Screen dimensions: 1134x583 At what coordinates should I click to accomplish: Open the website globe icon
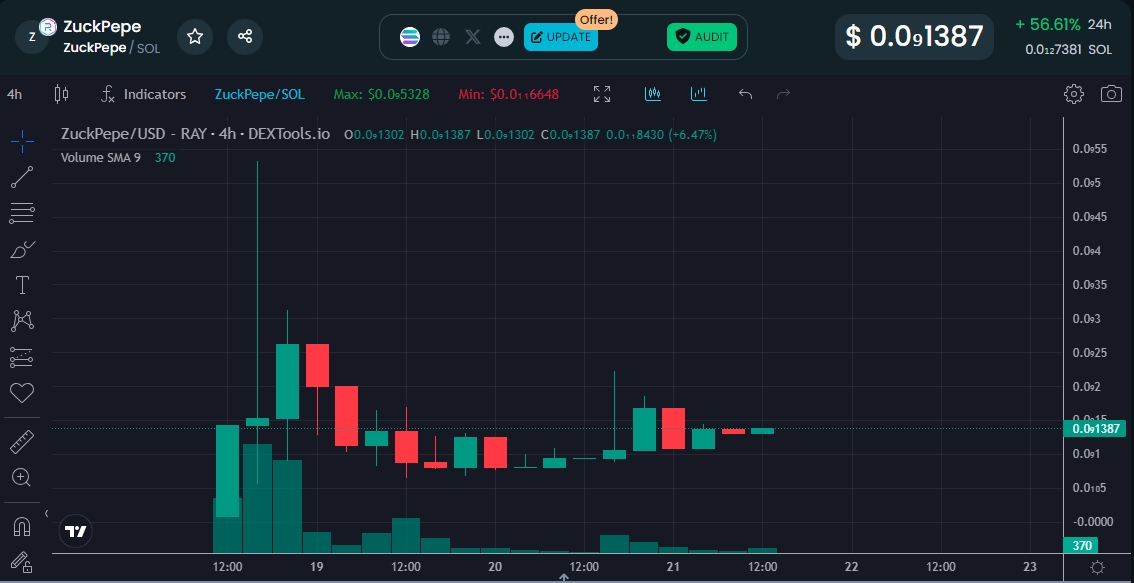[441, 37]
